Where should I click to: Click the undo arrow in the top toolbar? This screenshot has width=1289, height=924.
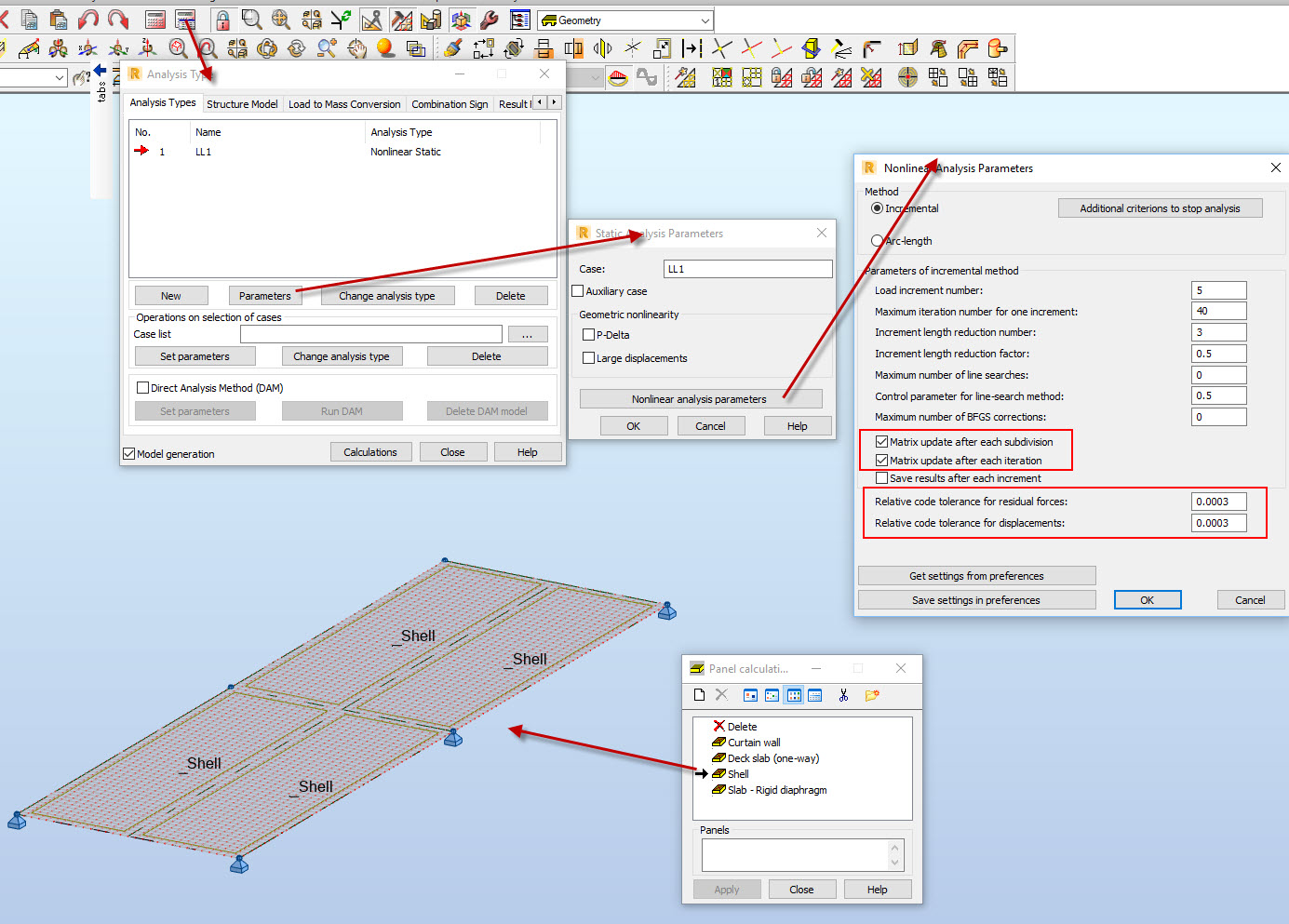(88, 20)
